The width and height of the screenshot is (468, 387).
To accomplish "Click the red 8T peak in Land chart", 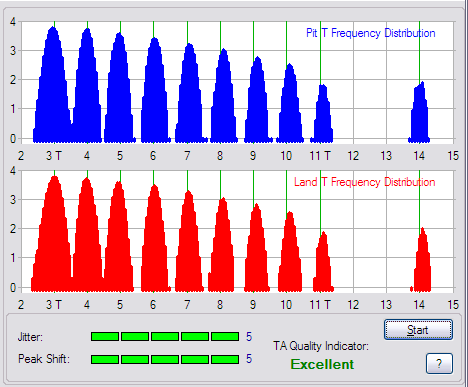I will pos(222,244).
